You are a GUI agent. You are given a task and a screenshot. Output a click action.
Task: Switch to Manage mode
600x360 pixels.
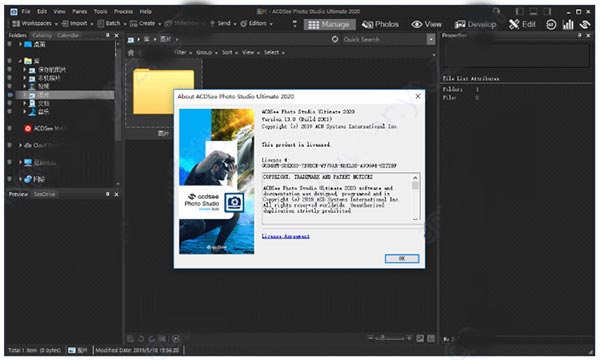coord(329,25)
